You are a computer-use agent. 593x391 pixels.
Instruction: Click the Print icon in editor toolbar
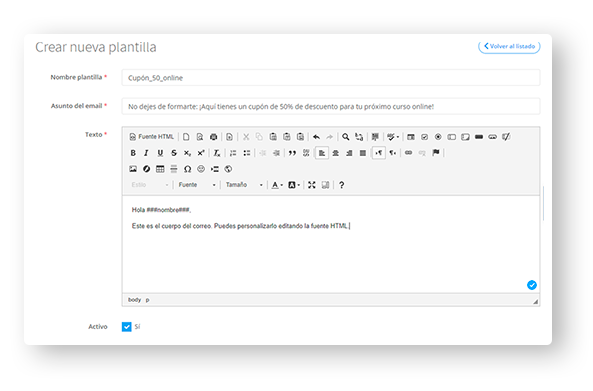[213, 137]
